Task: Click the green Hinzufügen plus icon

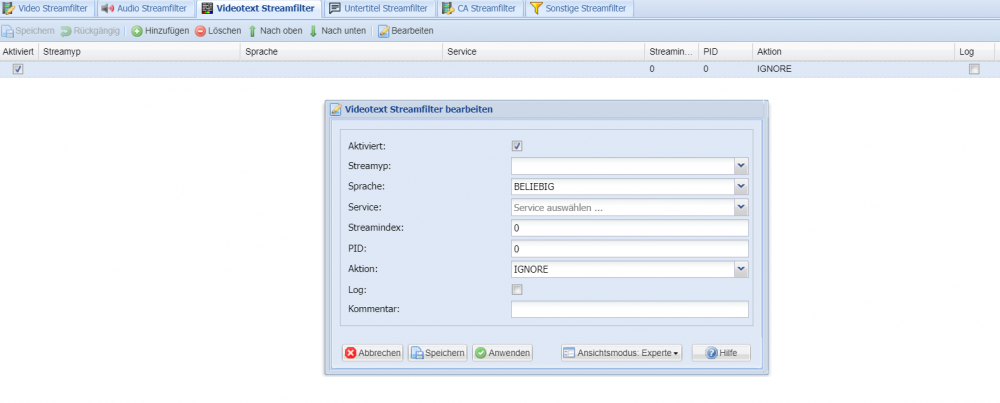Action: 137,31
